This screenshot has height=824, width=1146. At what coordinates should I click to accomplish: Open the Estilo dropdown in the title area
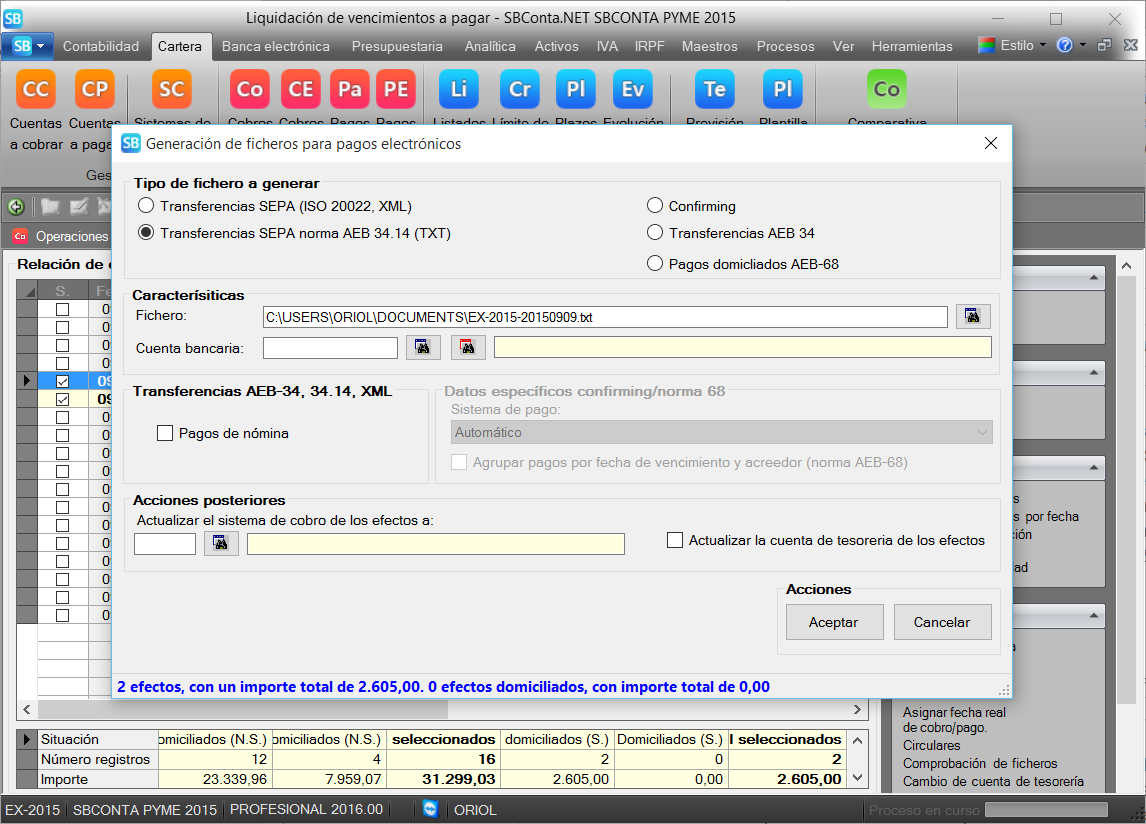(1012, 46)
